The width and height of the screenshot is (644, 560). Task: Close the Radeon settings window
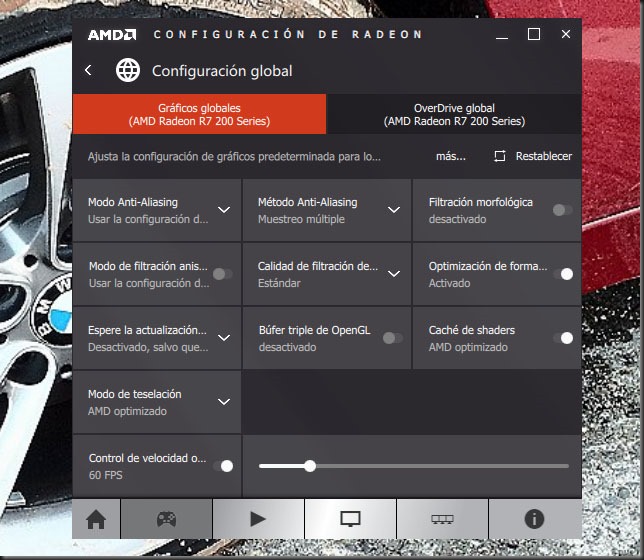(566, 34)
